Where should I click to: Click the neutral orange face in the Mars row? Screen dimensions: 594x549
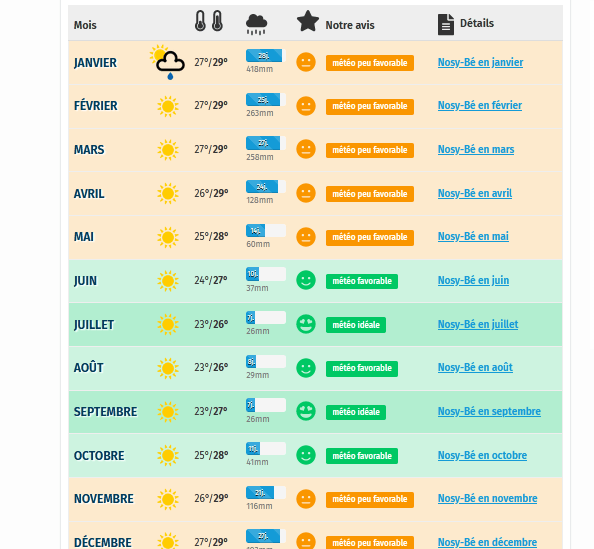(x=306, y=149)
